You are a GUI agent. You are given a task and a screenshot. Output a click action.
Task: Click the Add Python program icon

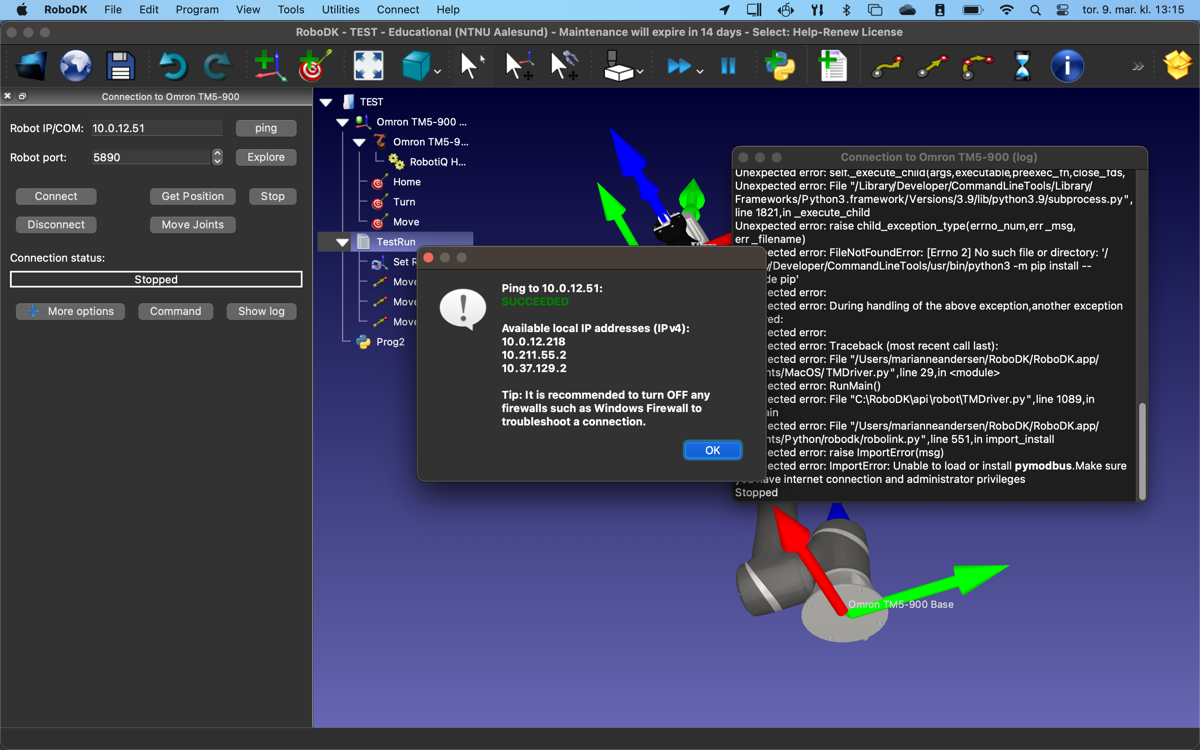pyautogui.click(x=779, y=67)
